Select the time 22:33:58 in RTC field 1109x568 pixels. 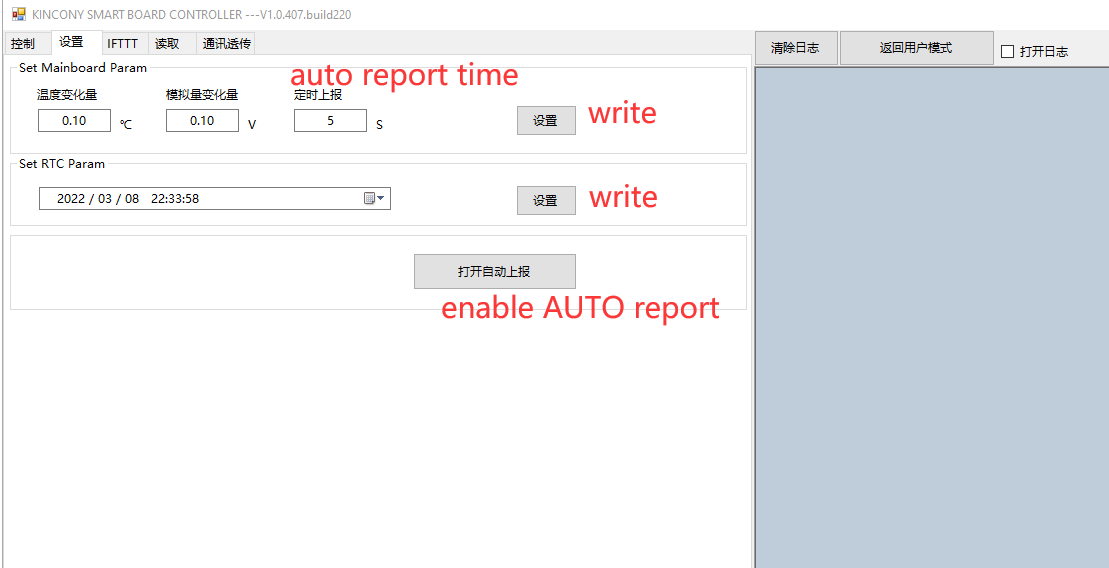click(175, 199)
